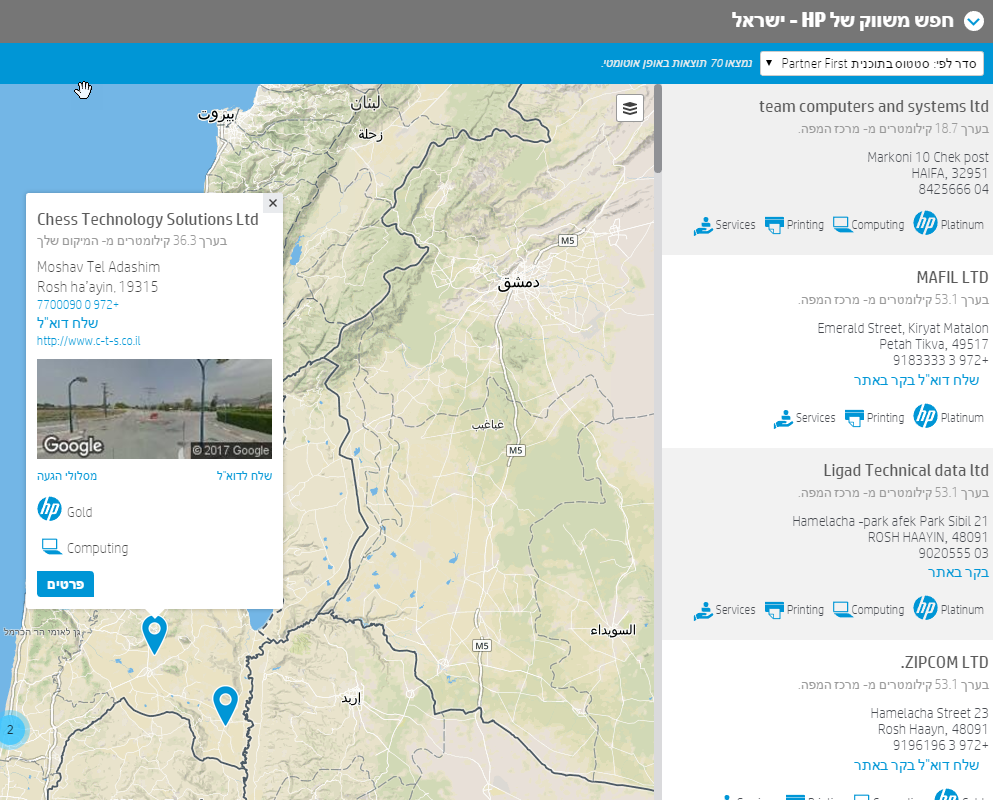
Task: Click the Damascus city label on map
Action: pos(519,282)
